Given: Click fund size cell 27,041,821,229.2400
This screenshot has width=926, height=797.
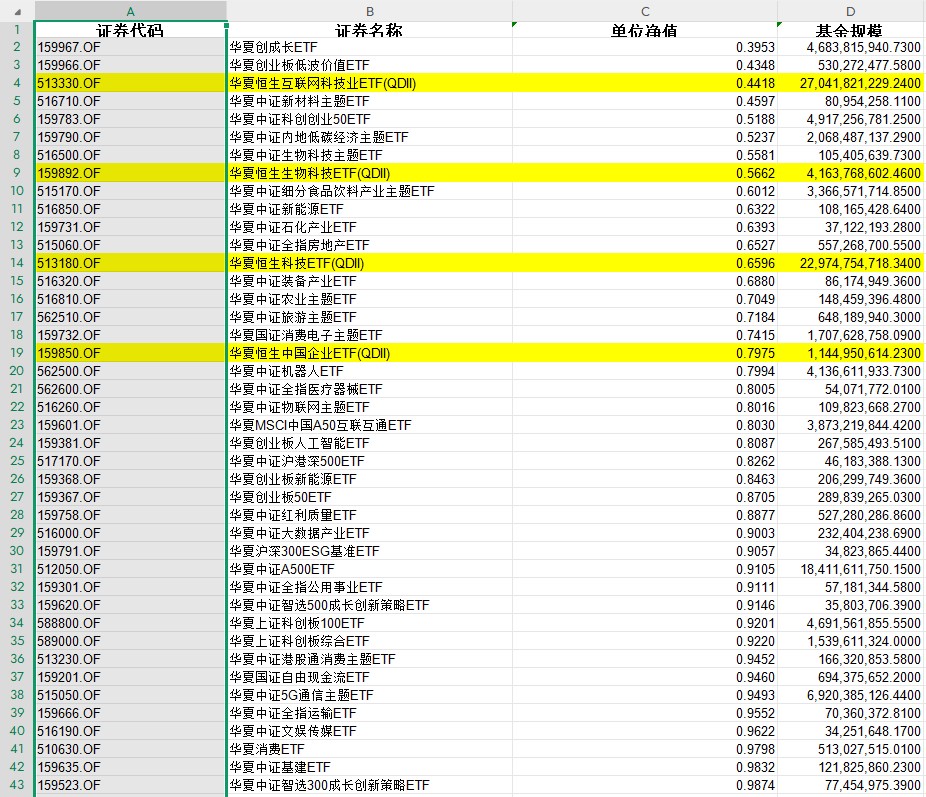Looking at the screenshot, I should (x=850, y=83).
